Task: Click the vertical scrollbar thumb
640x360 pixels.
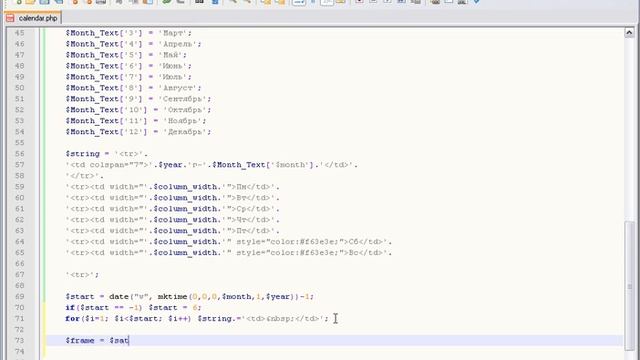Action: (x=629, y=285)
